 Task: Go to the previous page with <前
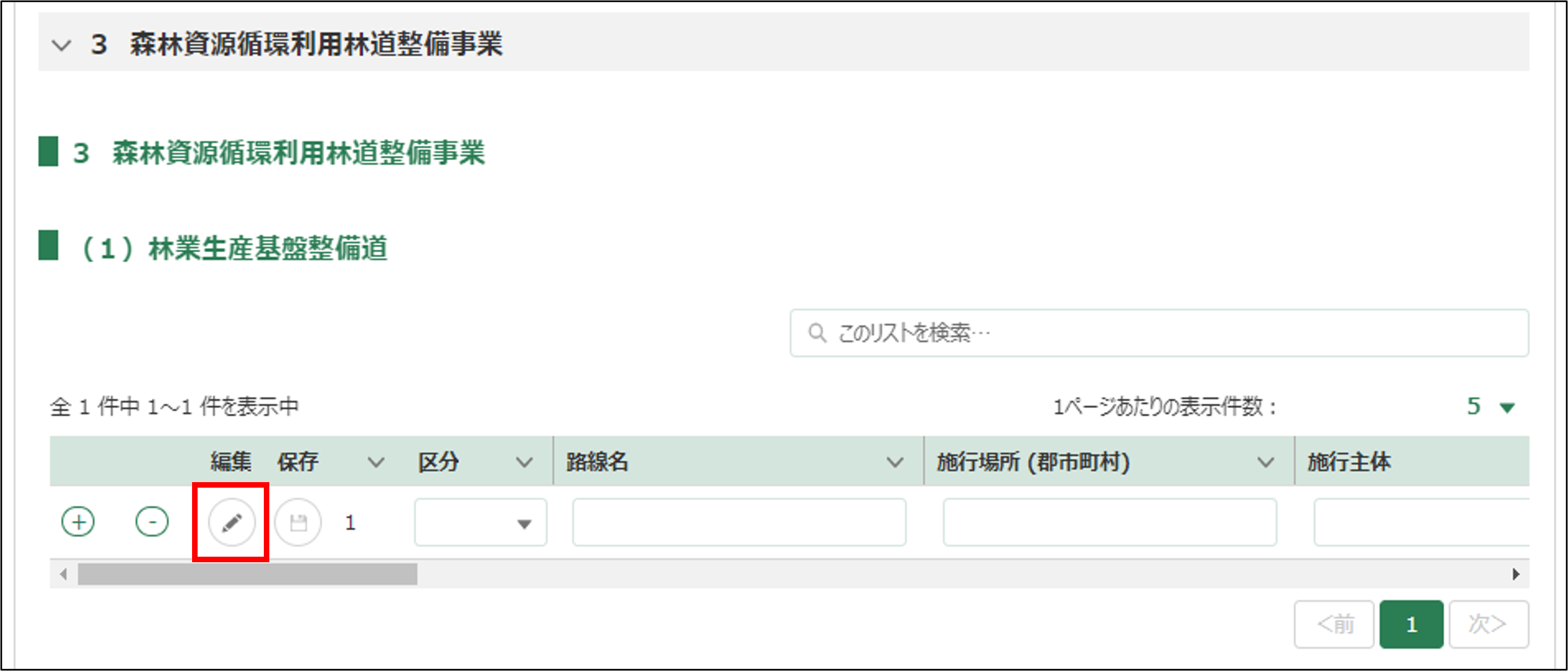(x=1333, y=624)
